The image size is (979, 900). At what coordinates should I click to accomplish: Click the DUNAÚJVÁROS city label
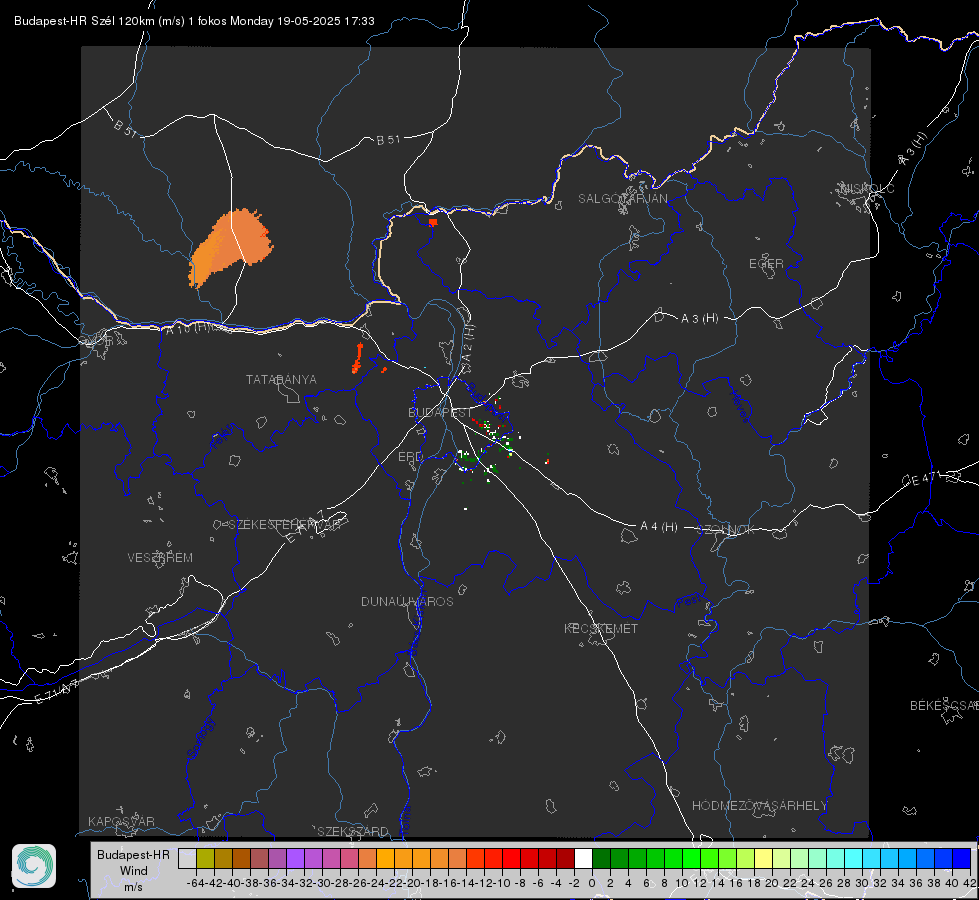tap(407, 601)
